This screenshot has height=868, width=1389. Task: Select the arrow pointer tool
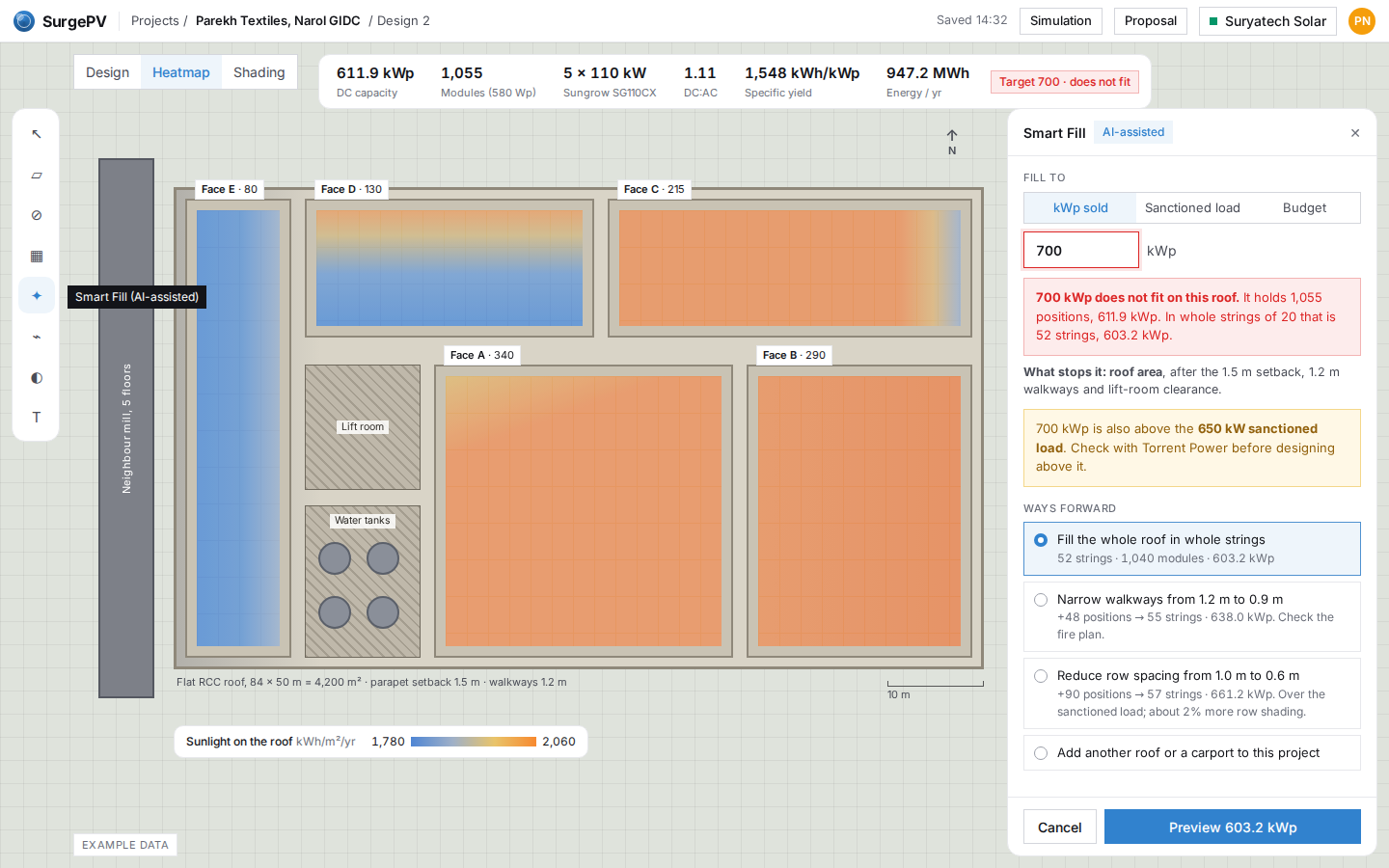coord(37,134)
